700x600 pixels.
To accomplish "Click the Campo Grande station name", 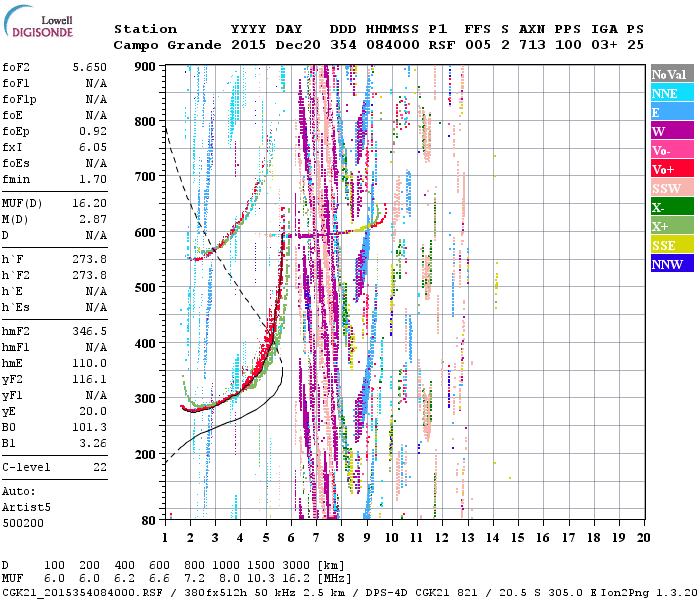I will pos(167,45).
